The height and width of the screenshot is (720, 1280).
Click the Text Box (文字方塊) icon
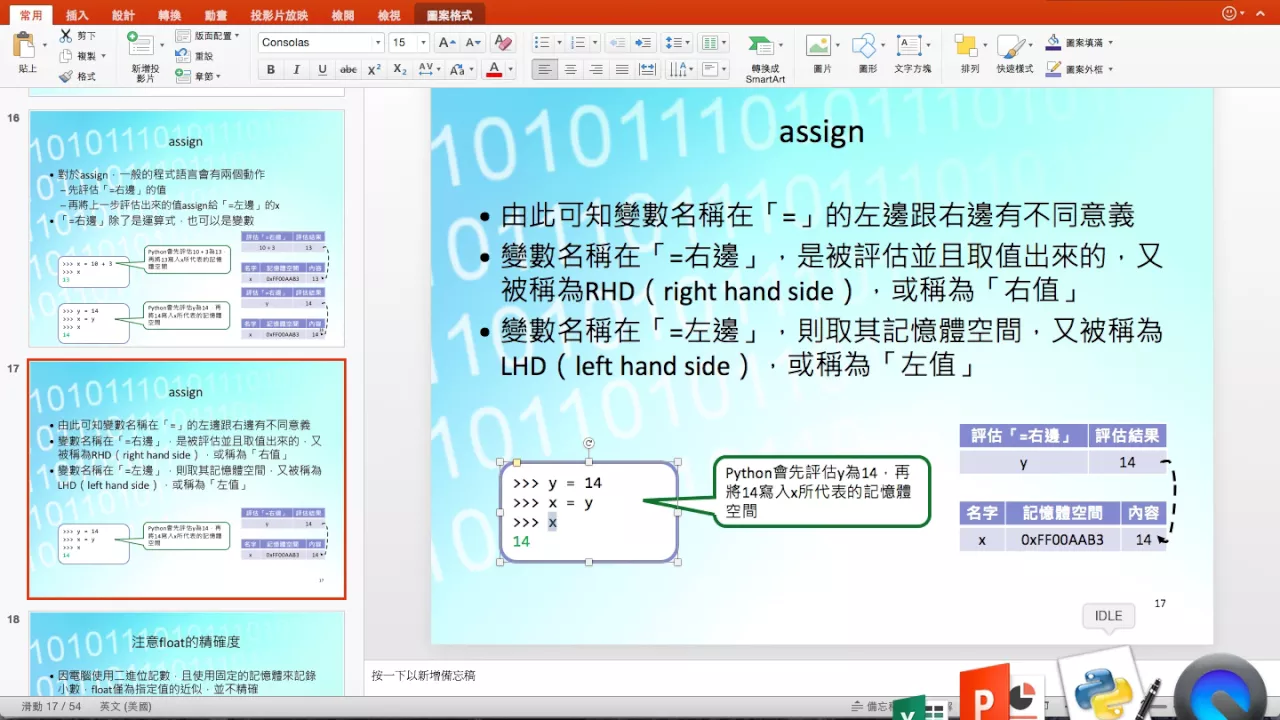pyautogui.click(x=910, y=46)
